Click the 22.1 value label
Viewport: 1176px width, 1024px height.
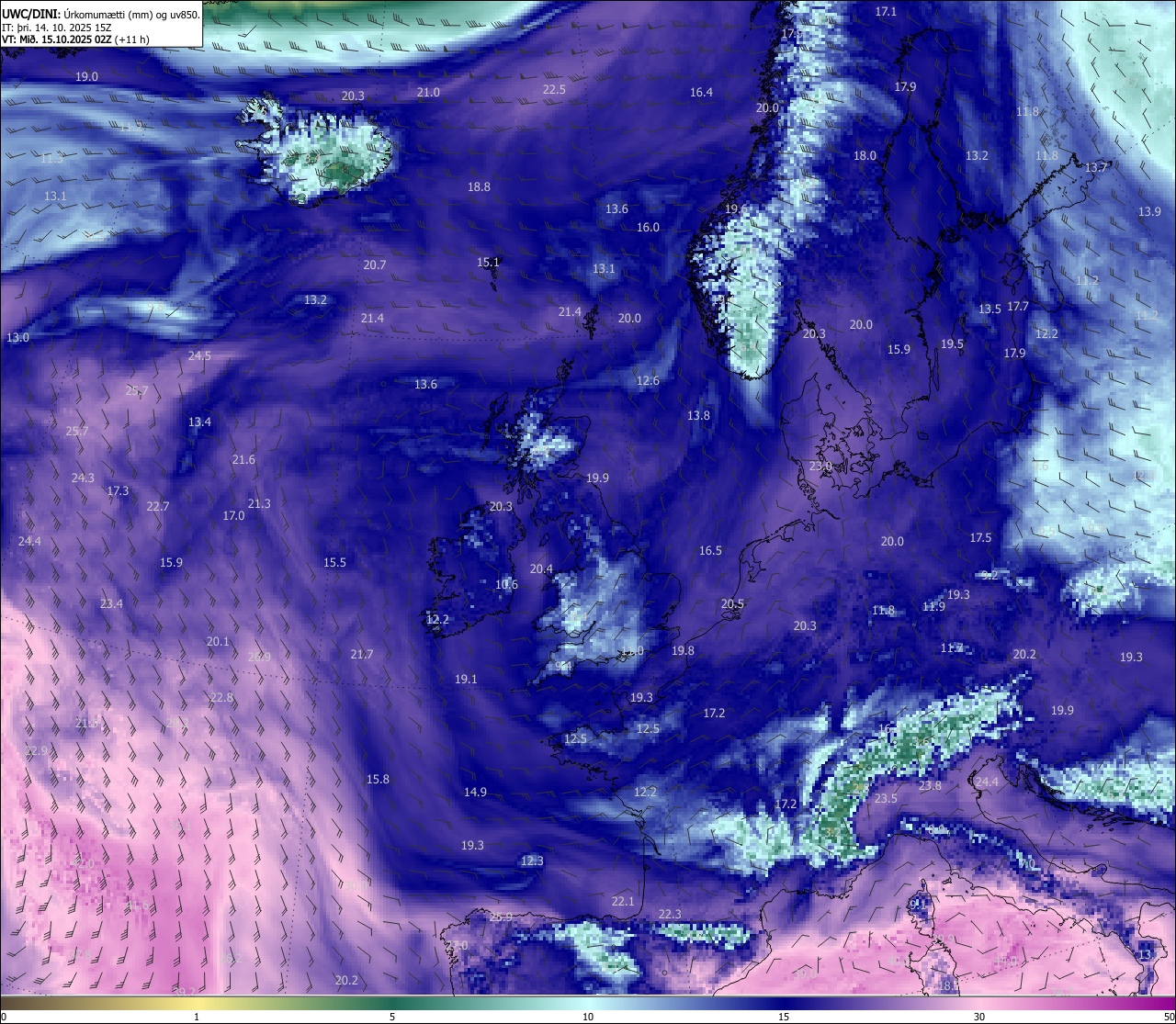[x=623, y=902]
